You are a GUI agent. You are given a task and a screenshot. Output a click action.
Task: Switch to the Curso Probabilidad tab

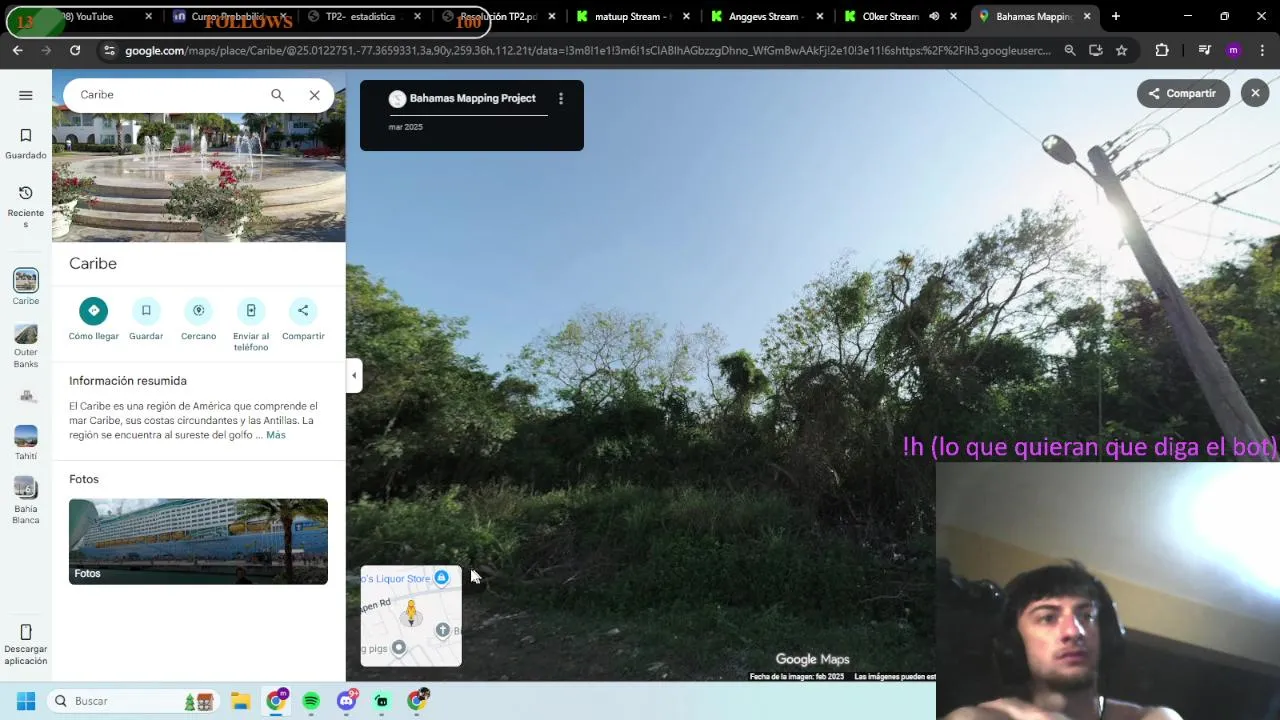(x=232, y=16)
